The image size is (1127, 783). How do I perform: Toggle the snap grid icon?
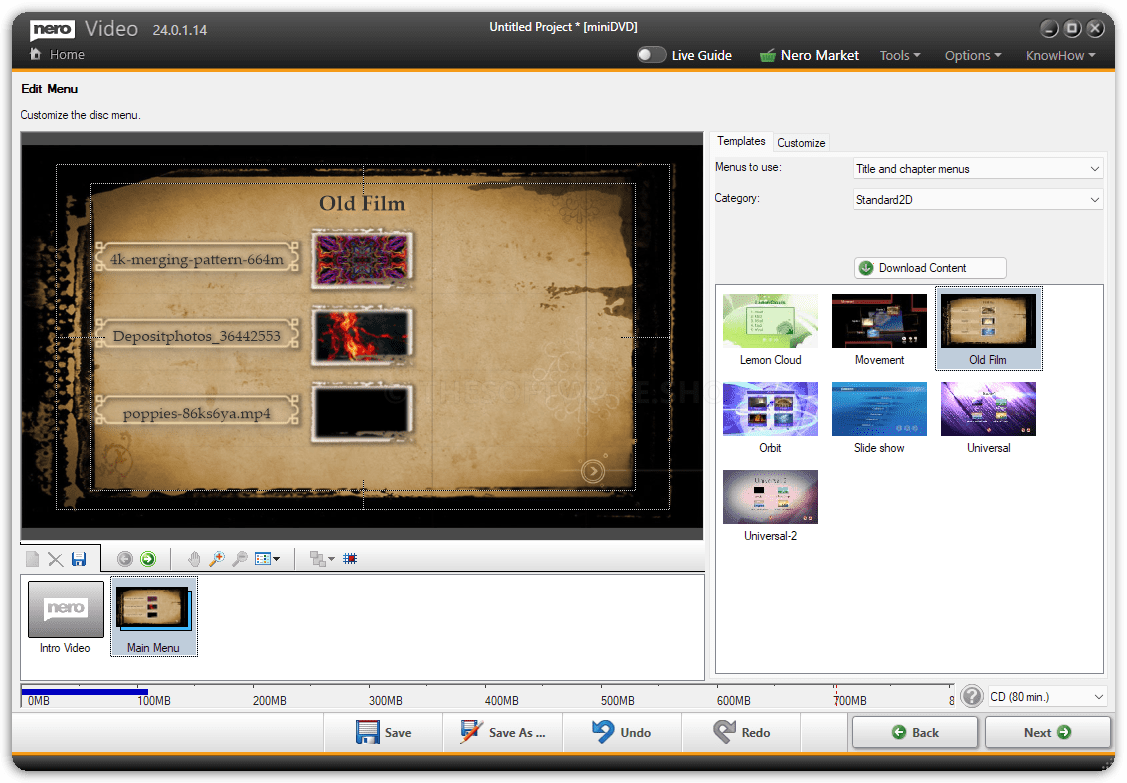350,559
